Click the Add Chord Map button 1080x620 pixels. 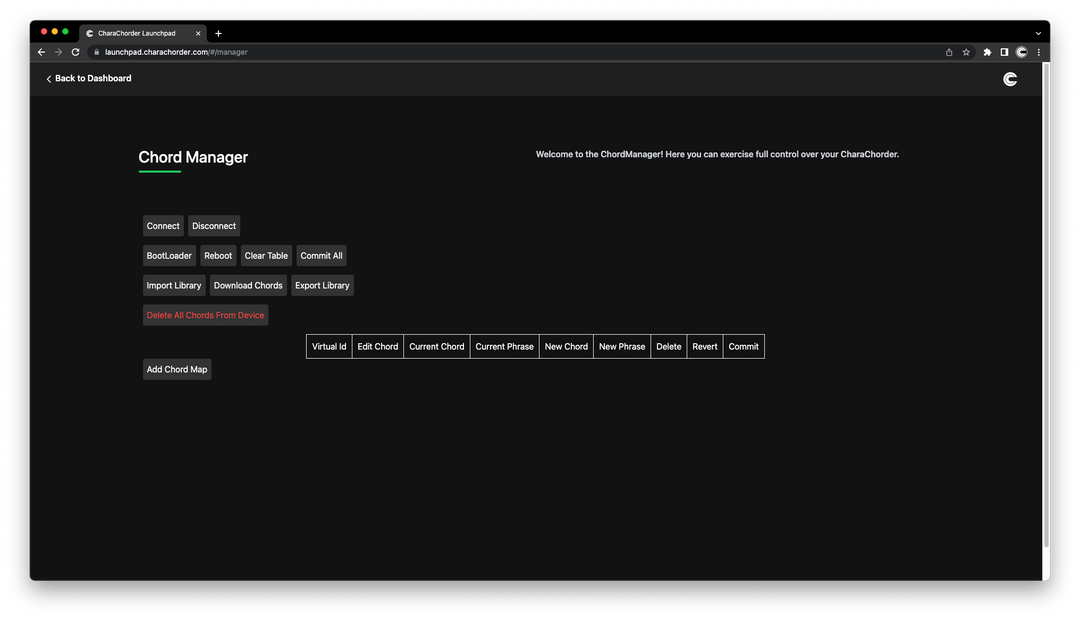point(177,369)
